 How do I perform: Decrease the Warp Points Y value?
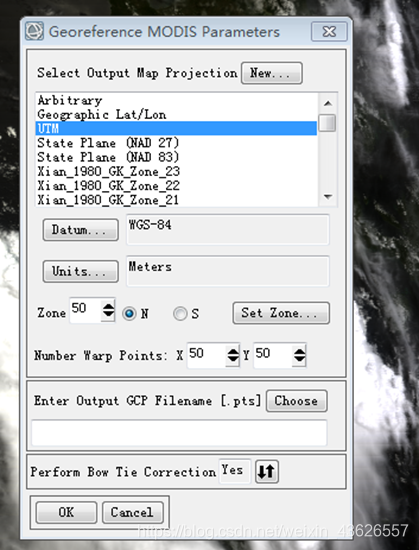(299, 360)
